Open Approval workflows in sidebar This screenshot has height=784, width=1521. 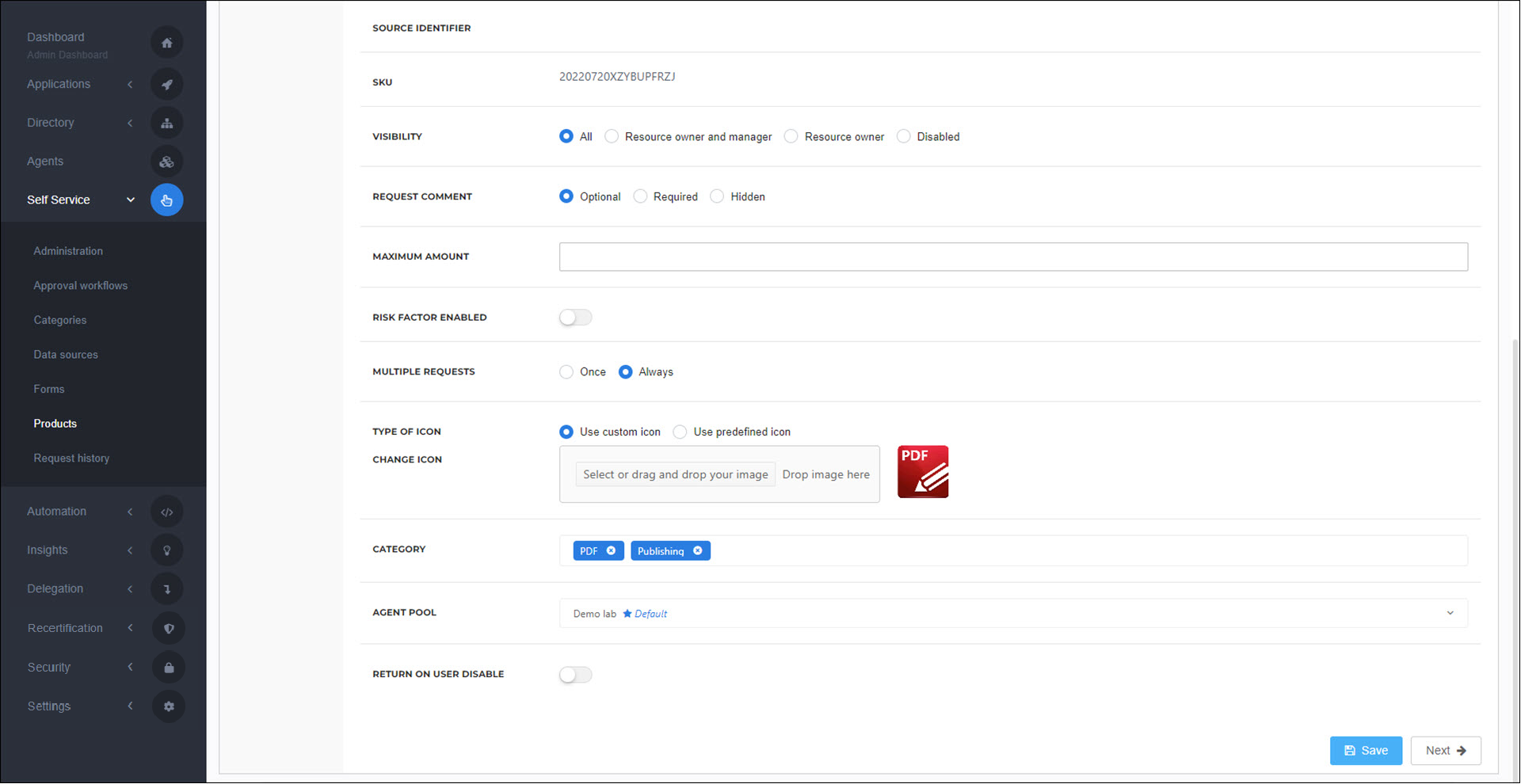[80, 286]
